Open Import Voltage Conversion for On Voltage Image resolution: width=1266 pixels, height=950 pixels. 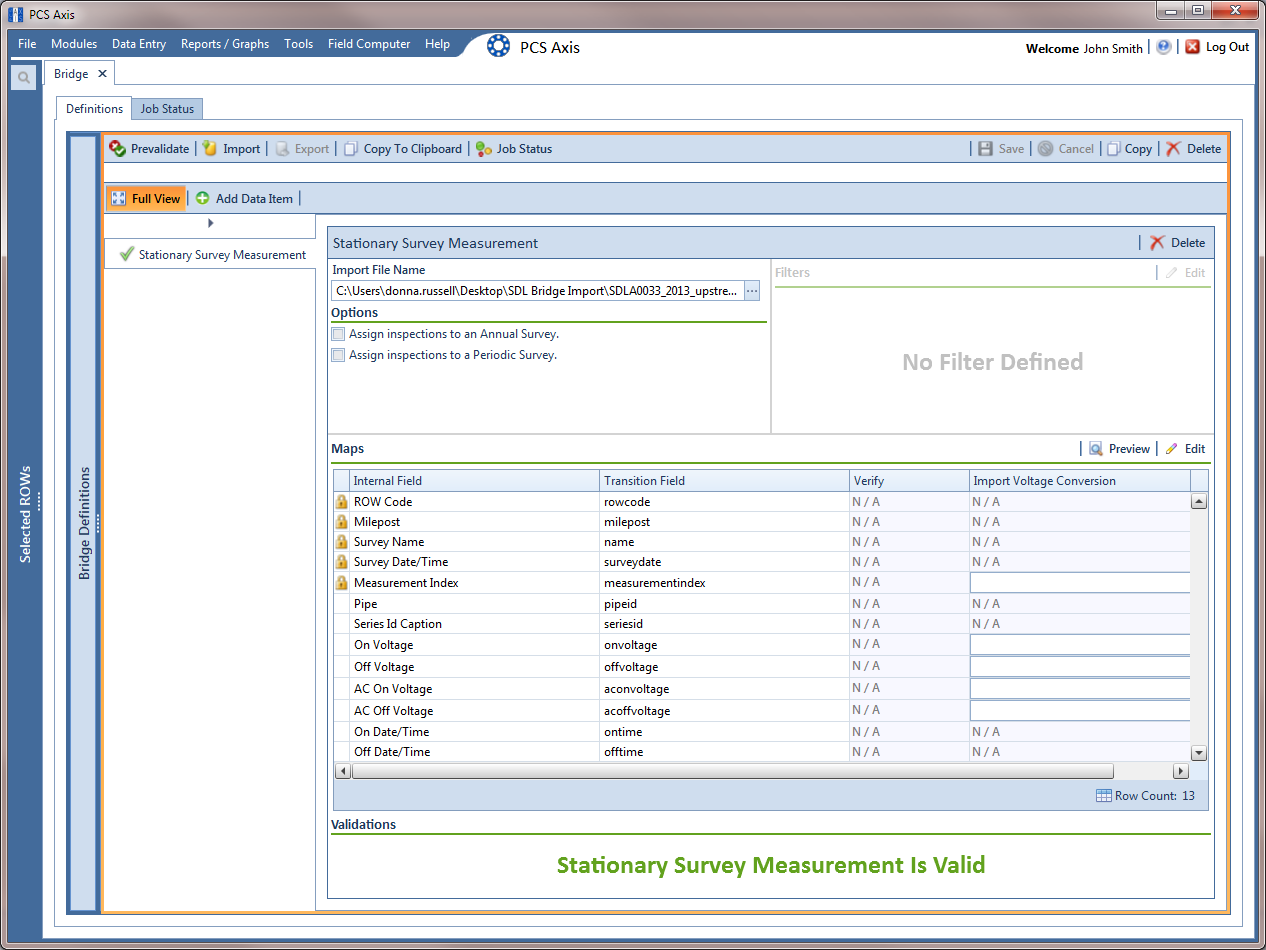[x=1080, y=645]
